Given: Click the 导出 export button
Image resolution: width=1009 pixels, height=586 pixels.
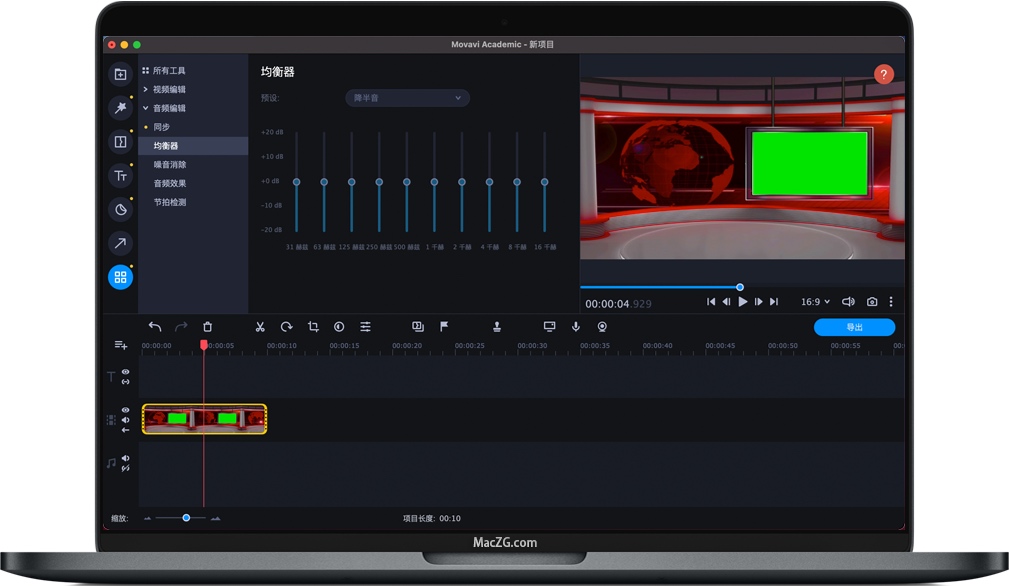Looking at the screenshot, I should [854, 326].
